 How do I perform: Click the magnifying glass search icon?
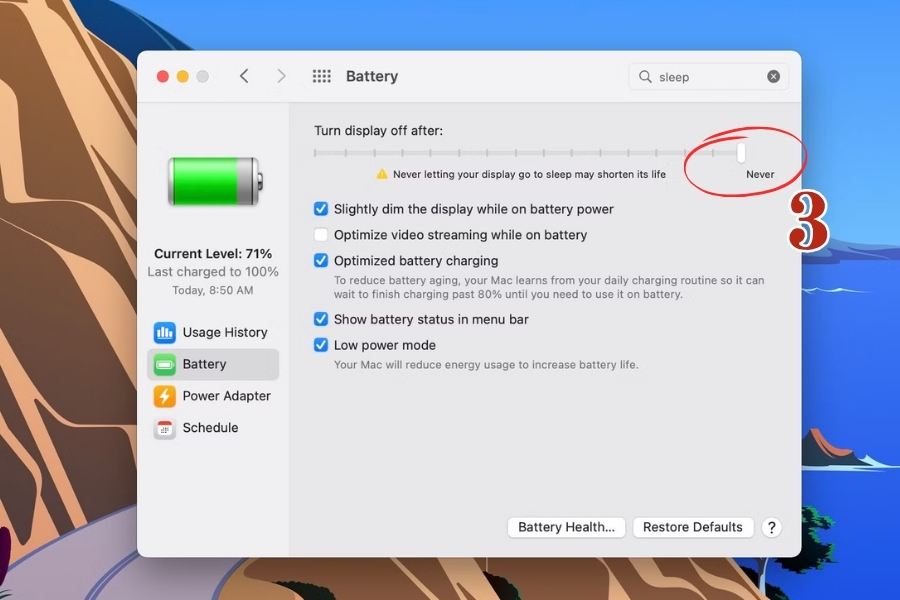point(646,77)
